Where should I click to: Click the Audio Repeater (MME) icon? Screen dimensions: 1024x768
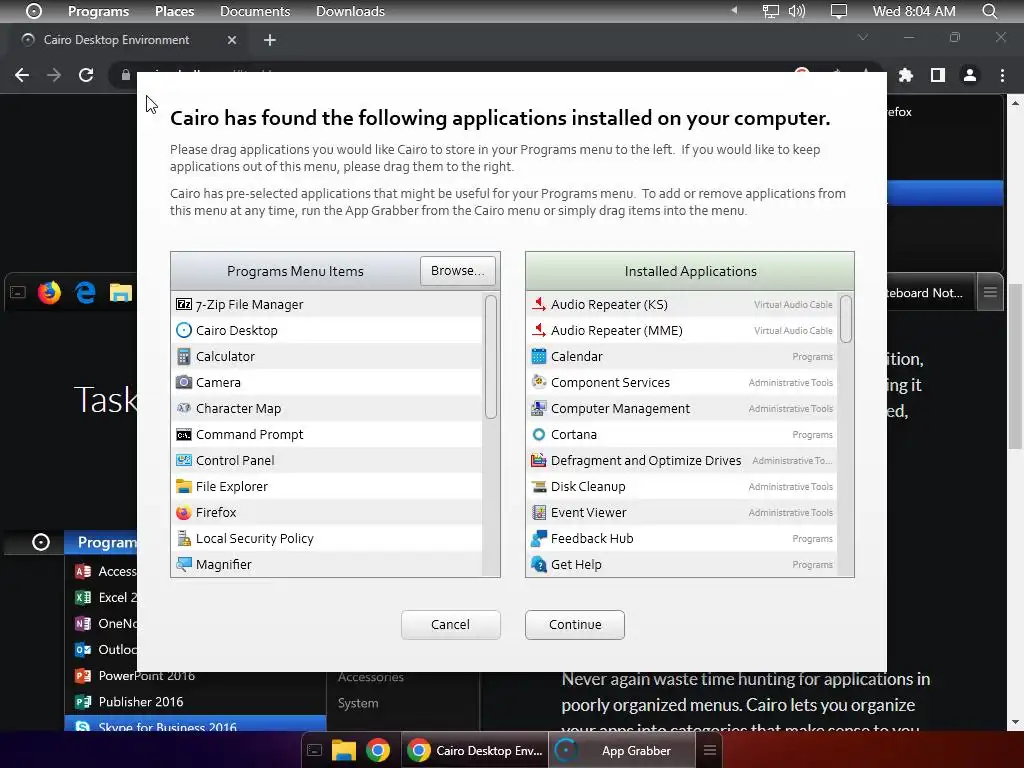[539, 330]
